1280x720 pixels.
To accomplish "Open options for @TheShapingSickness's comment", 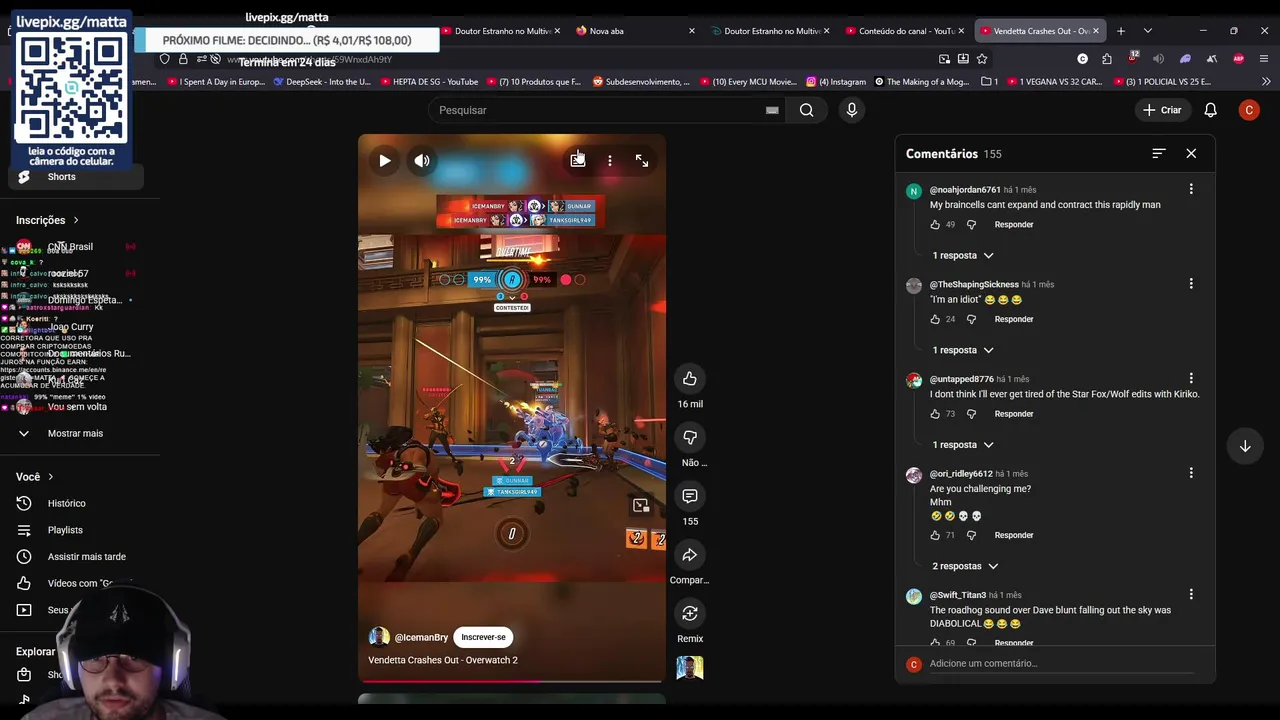I will point(1191,284).
